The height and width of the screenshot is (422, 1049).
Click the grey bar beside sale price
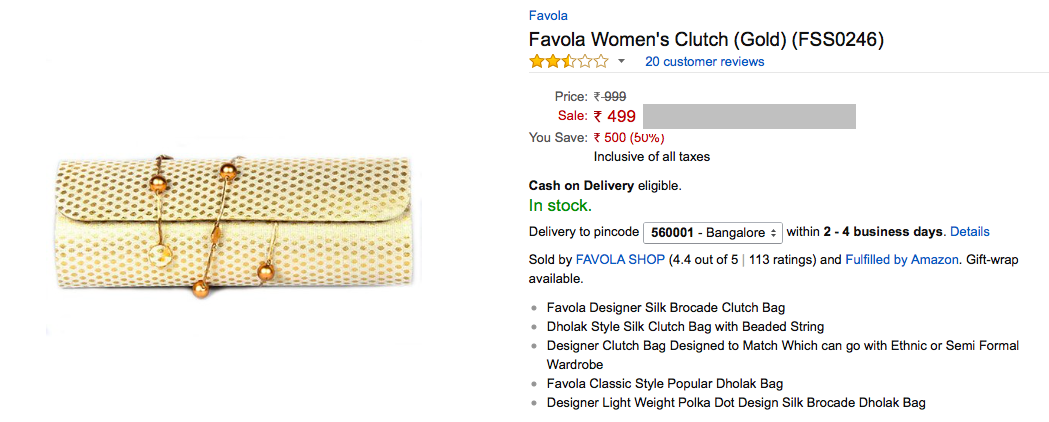pos(749,116)
